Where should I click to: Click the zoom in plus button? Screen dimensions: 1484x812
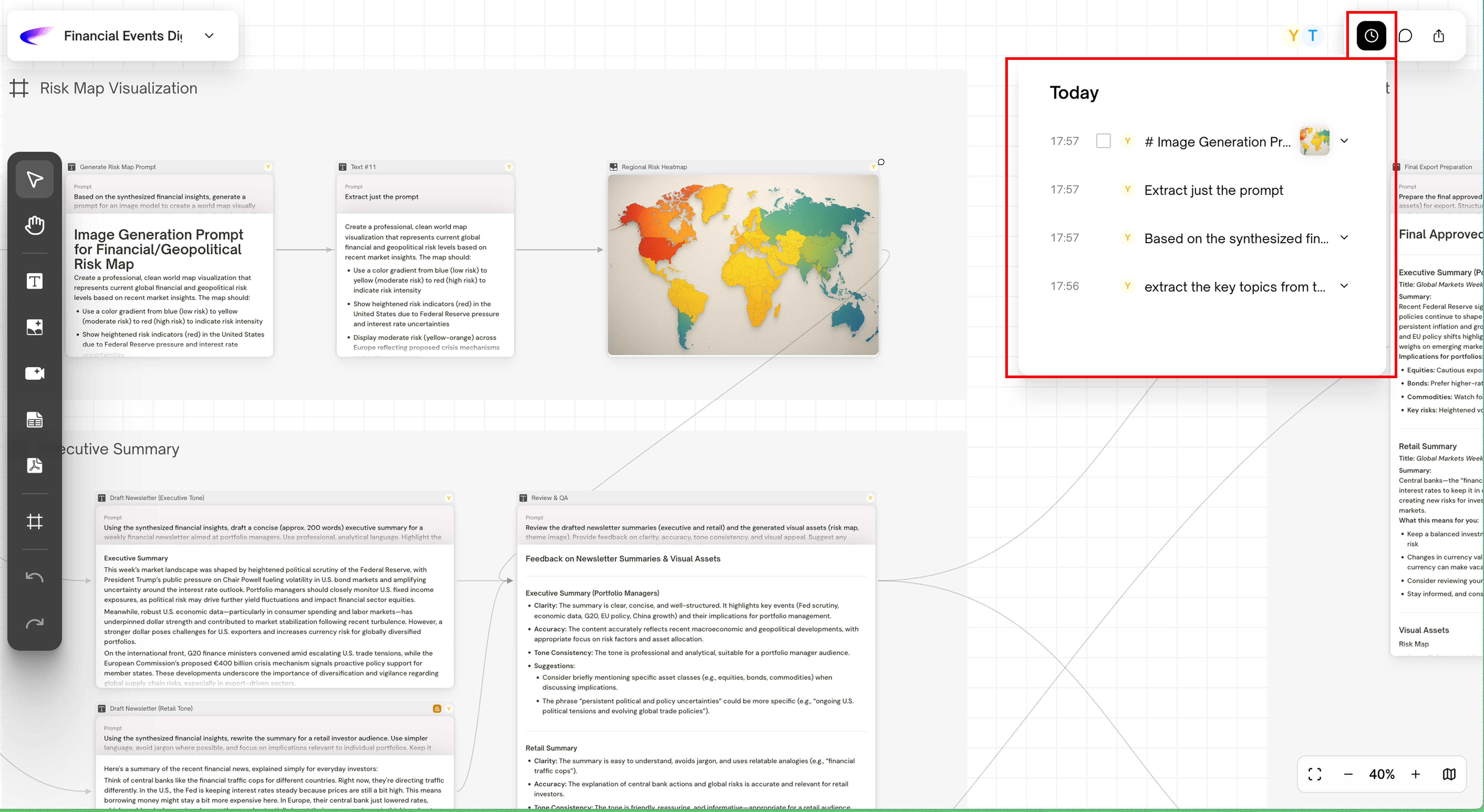1415,774
